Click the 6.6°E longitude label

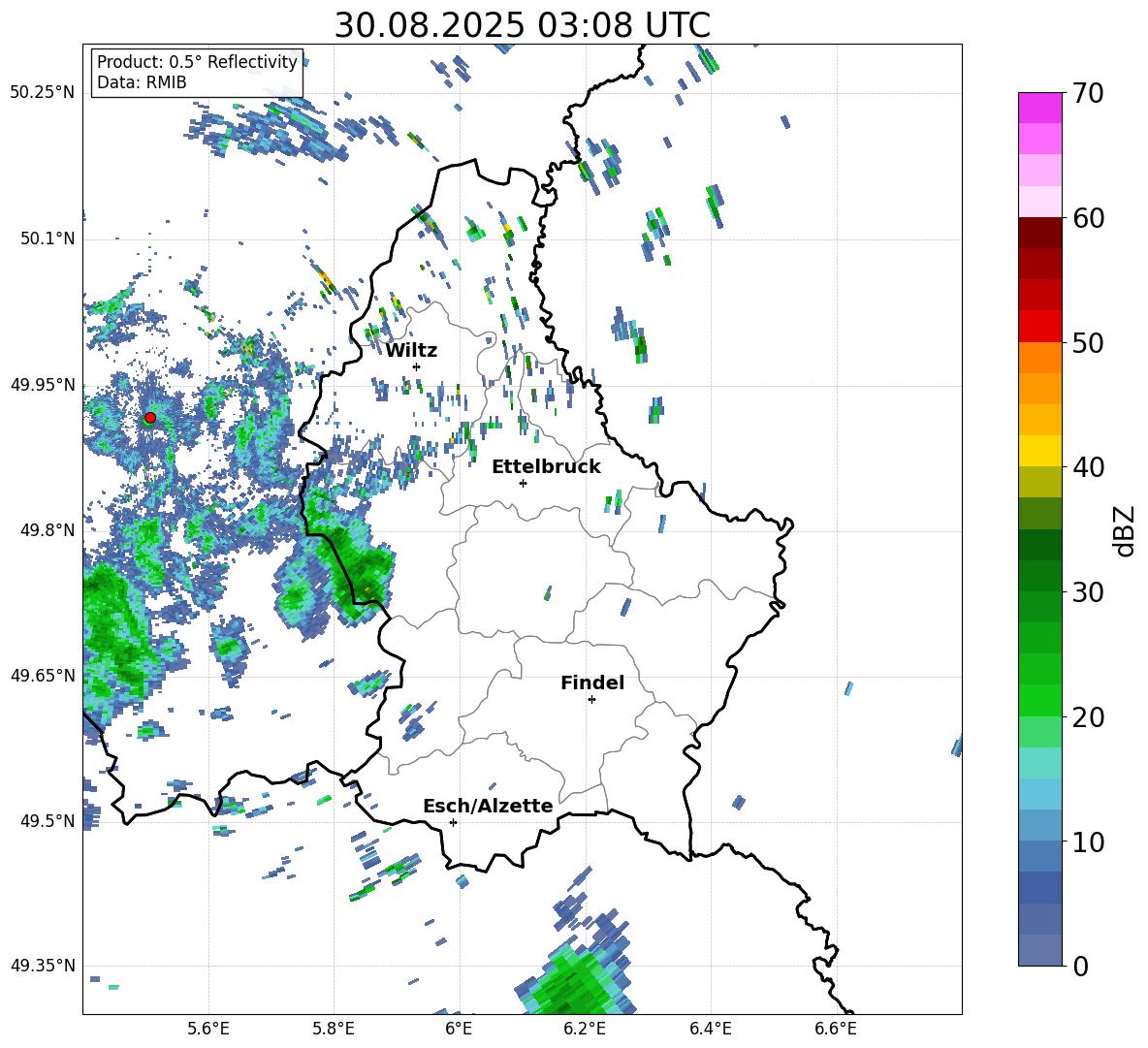tap(836, 1029)
